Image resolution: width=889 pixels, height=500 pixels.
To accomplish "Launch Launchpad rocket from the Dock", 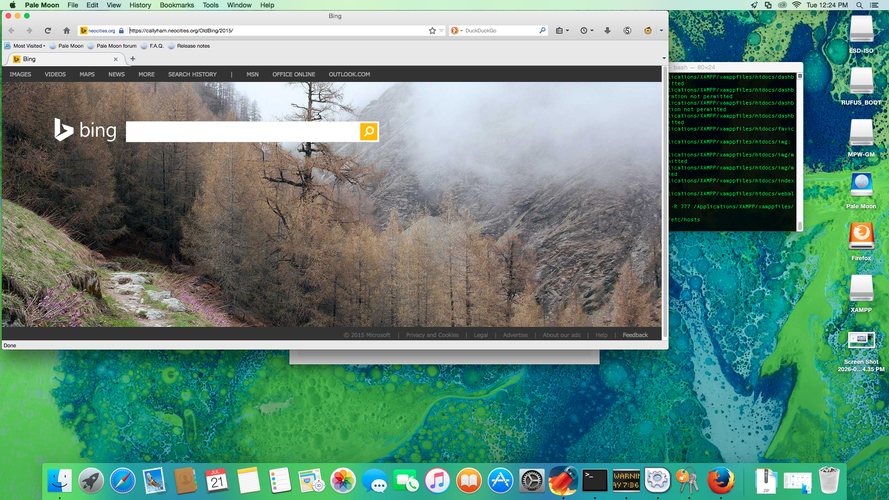I will tap(91, 481).
